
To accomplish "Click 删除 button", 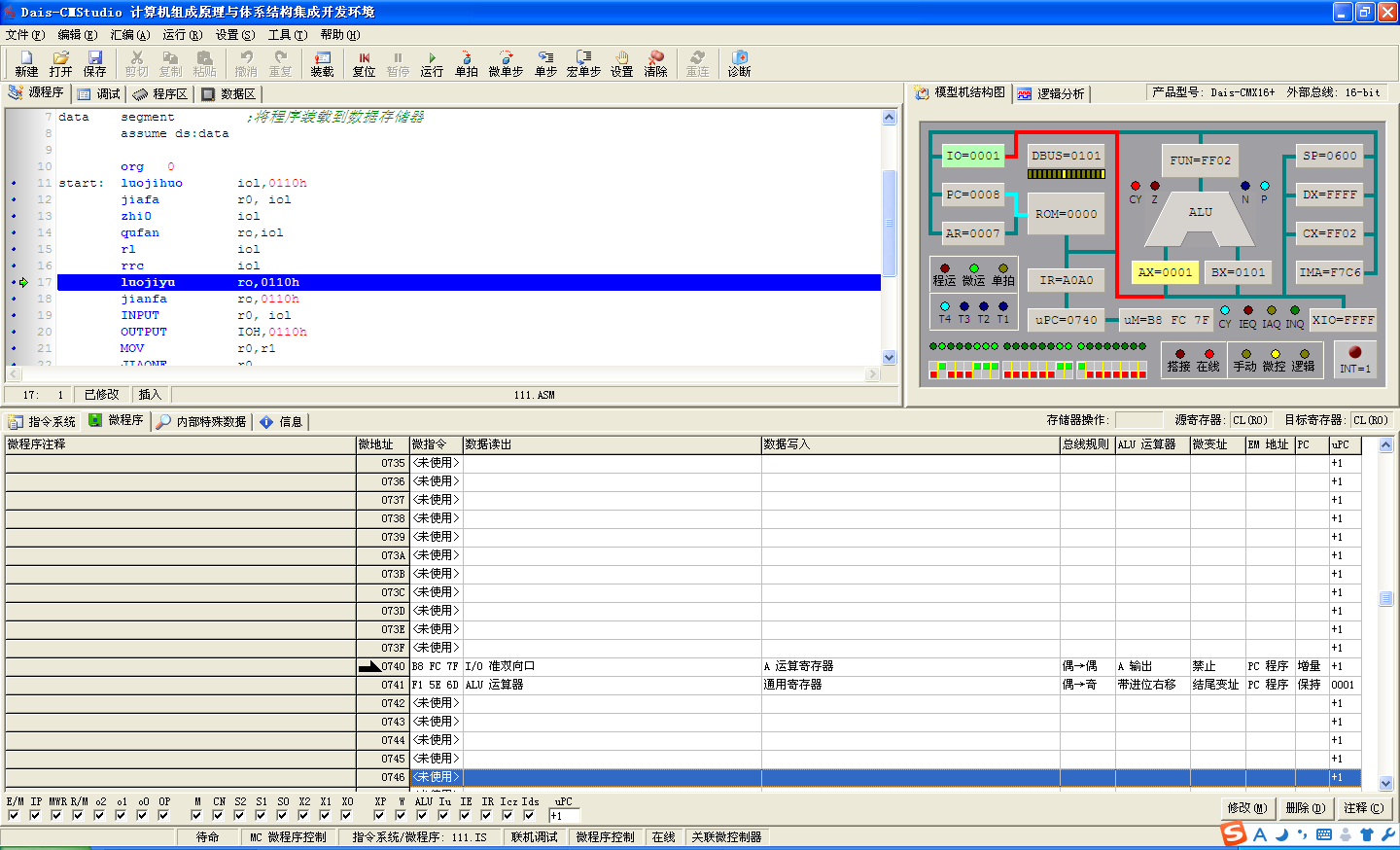I will (x=1305, y=808).
